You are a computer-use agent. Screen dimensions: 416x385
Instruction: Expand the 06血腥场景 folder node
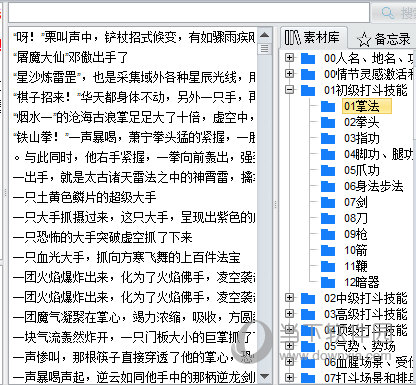click(x=290, y=362)
